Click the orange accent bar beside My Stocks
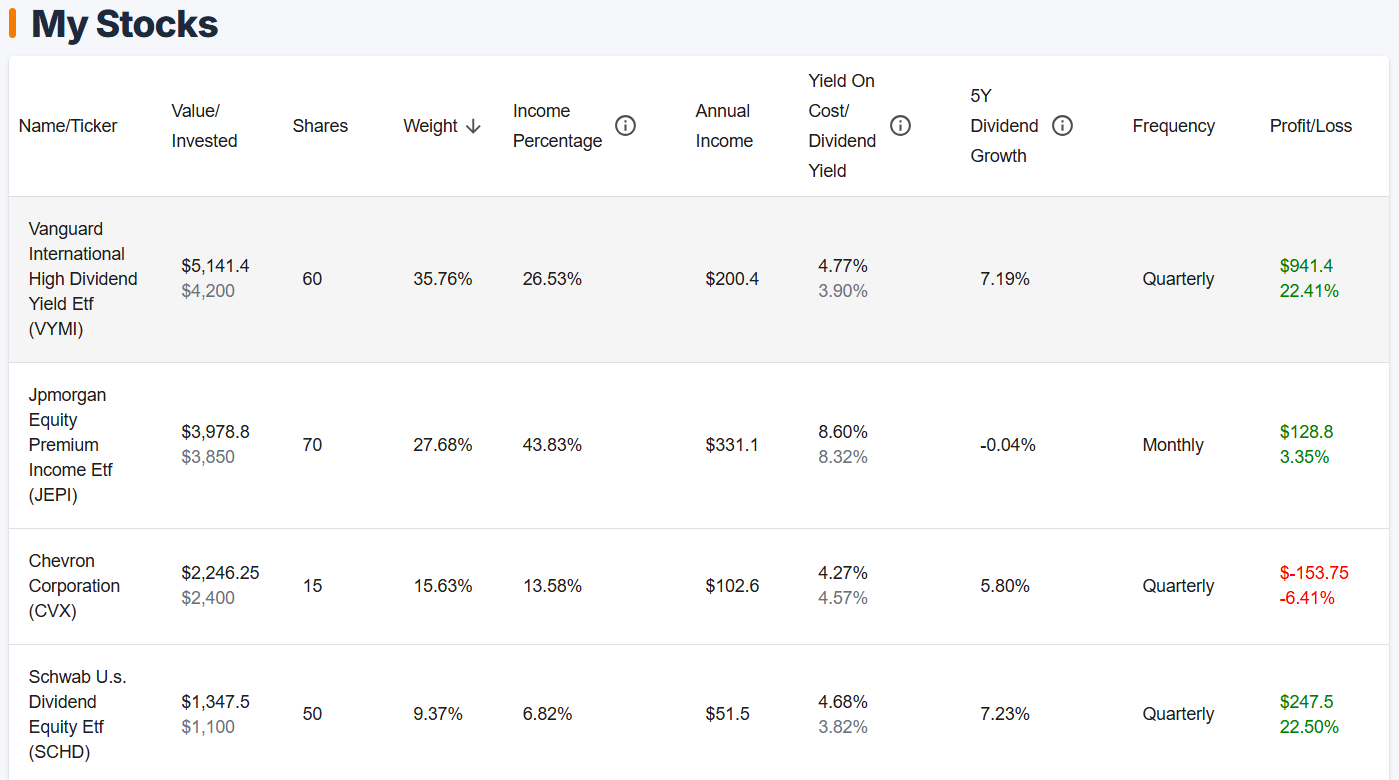Screen dimensions: 1399x780 coord(12,22)
